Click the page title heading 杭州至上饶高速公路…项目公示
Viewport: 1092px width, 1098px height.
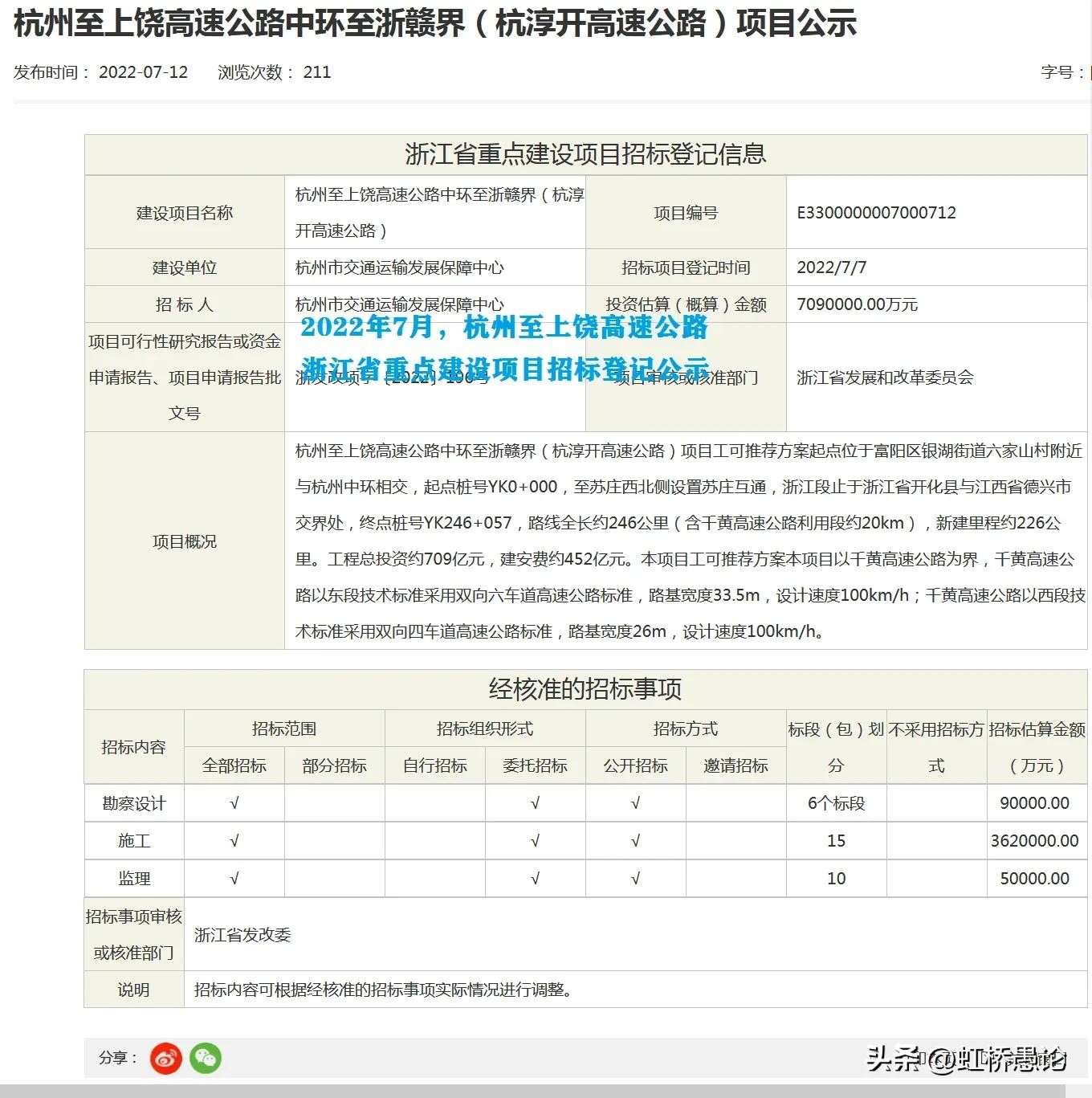pyautogui.click(x=435, y=22)
